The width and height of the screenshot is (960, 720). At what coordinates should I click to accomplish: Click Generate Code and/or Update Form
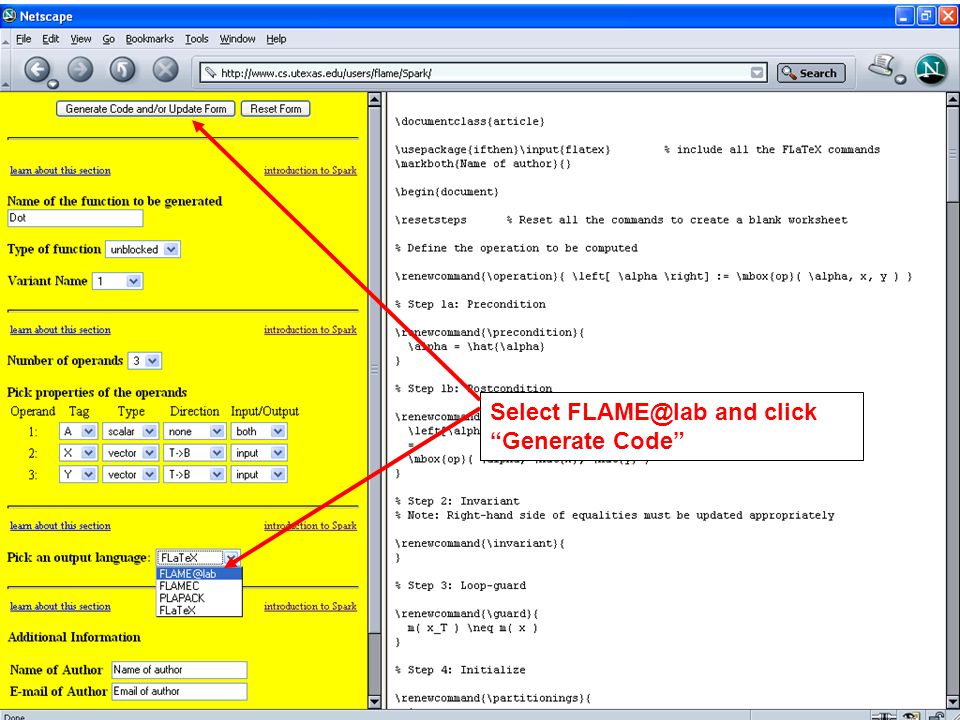146,109
